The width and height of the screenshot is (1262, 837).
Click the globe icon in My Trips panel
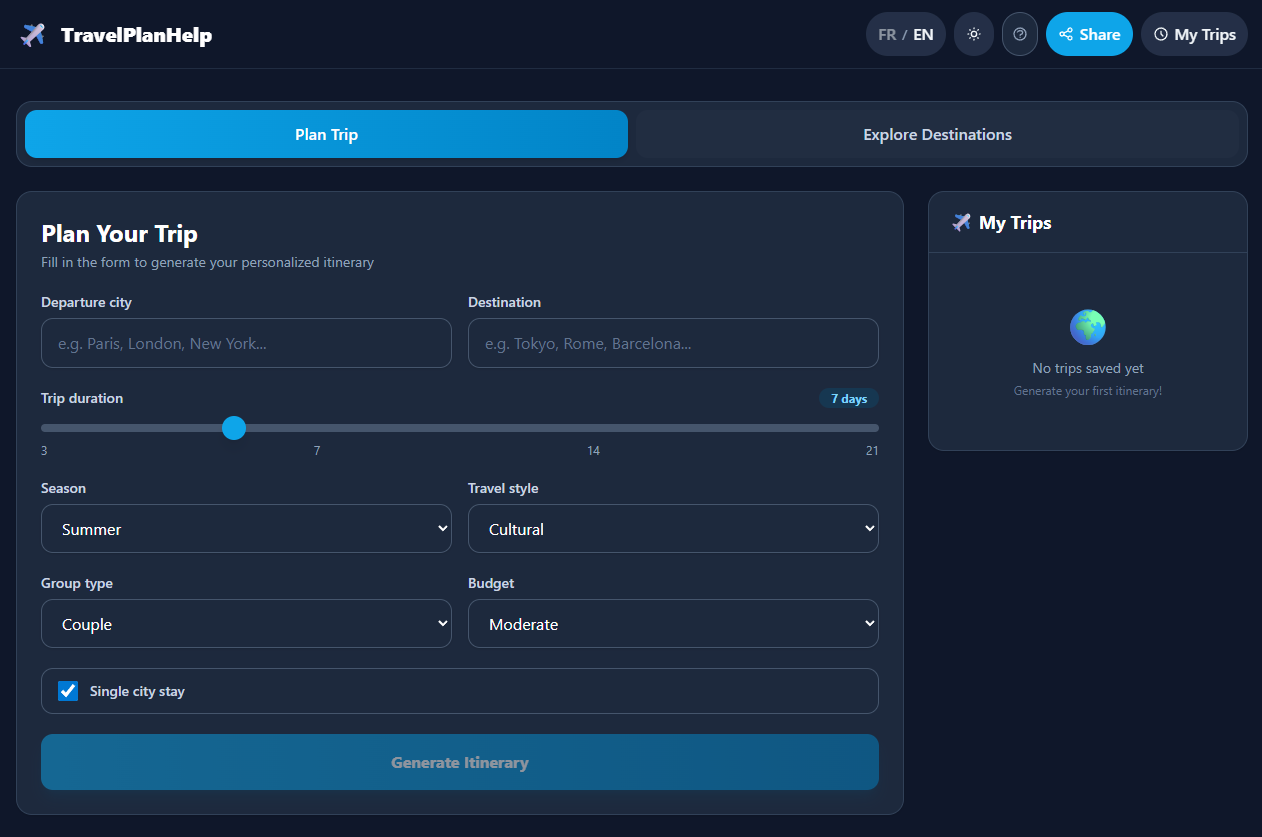1087,326
